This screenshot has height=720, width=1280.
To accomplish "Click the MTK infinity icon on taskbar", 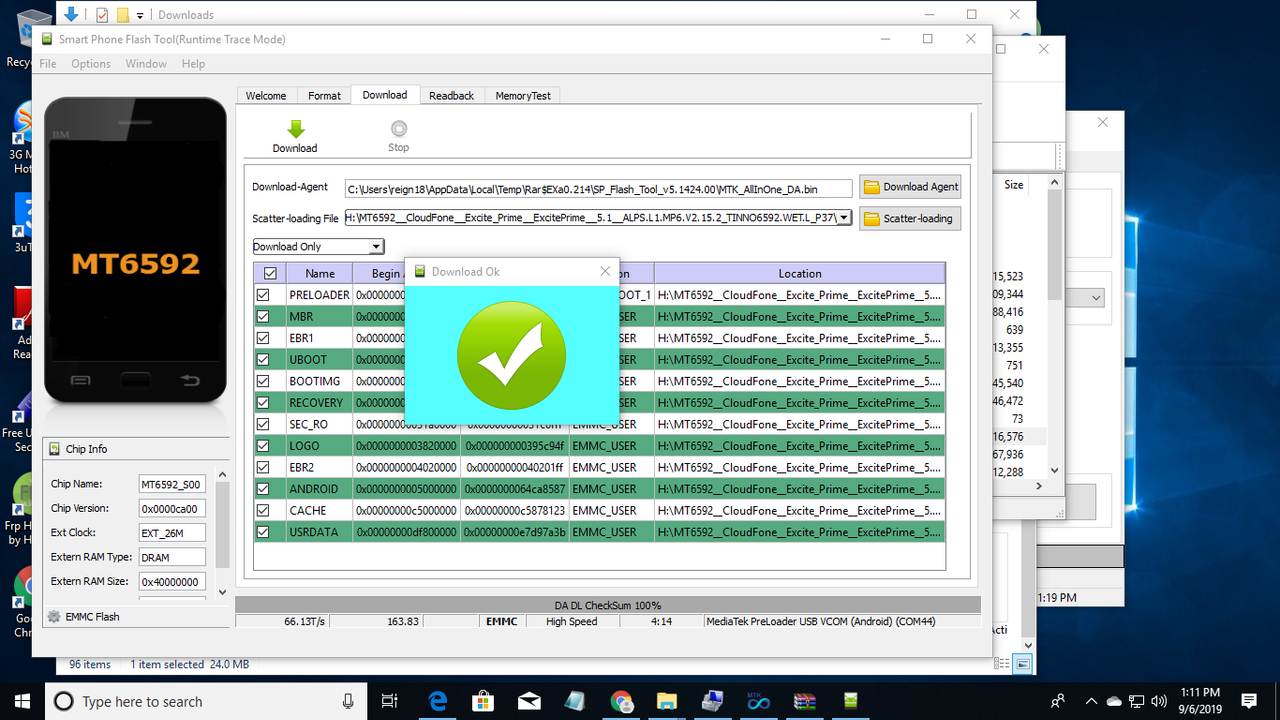I will pos(757,701).
